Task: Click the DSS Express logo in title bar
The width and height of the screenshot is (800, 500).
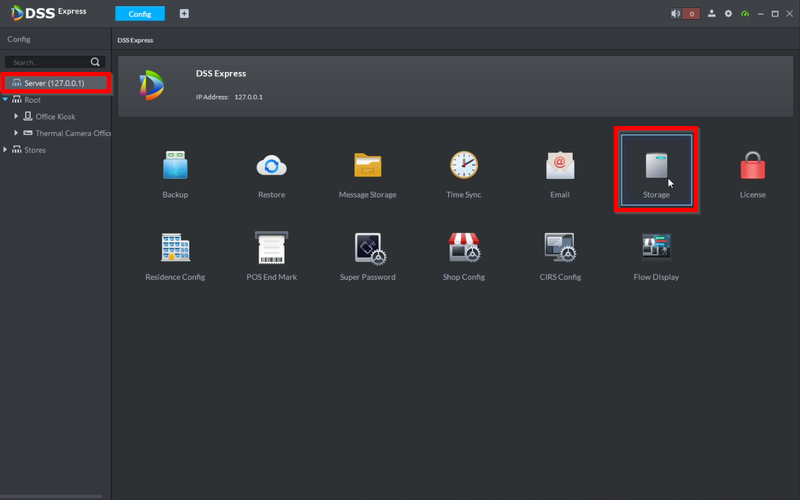Action: point(48,12)
